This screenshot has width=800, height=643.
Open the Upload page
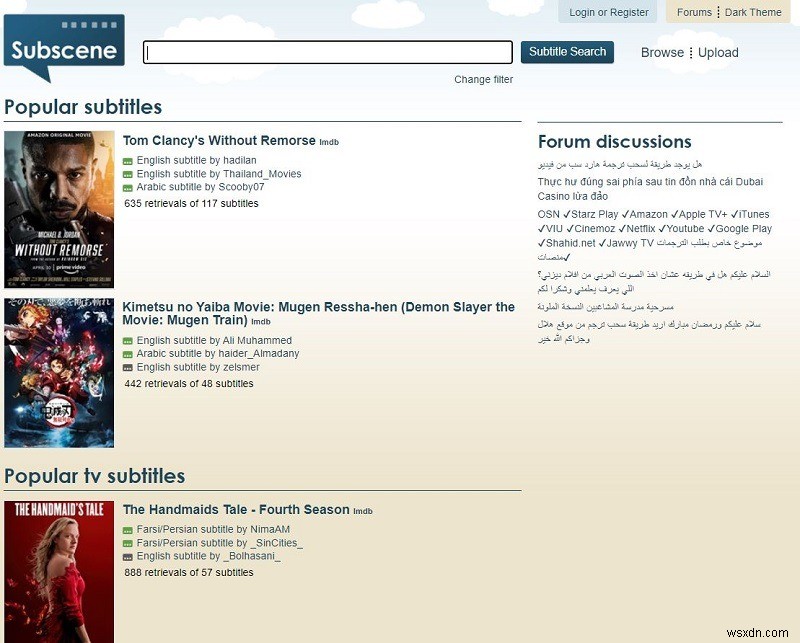(717, 52)
